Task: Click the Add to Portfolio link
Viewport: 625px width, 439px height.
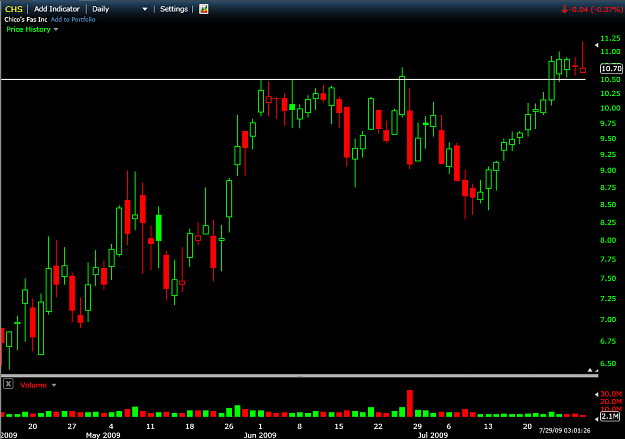Action: click(73, 20)
